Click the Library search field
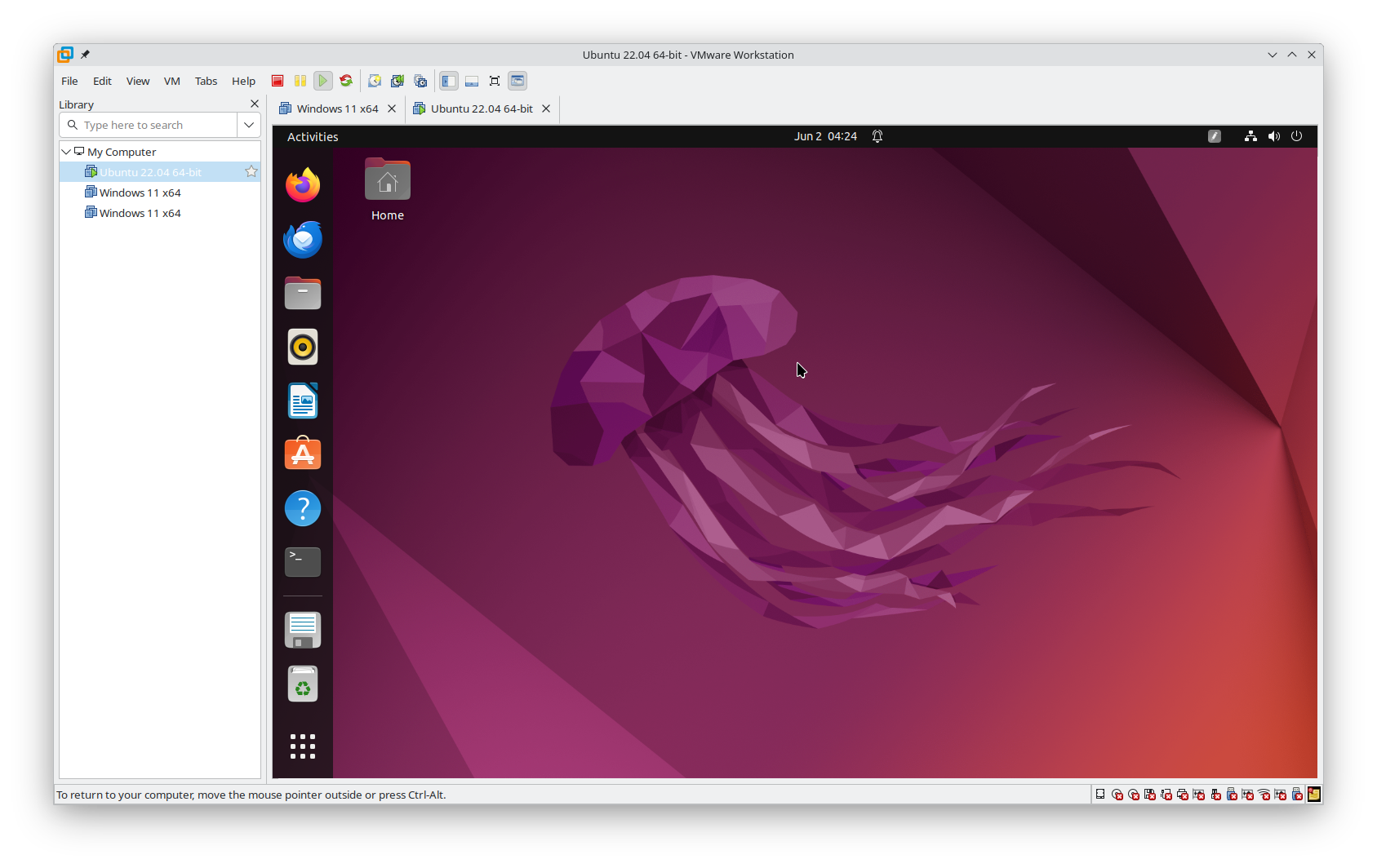This screenshot has height=868, width=1377. 149,125
